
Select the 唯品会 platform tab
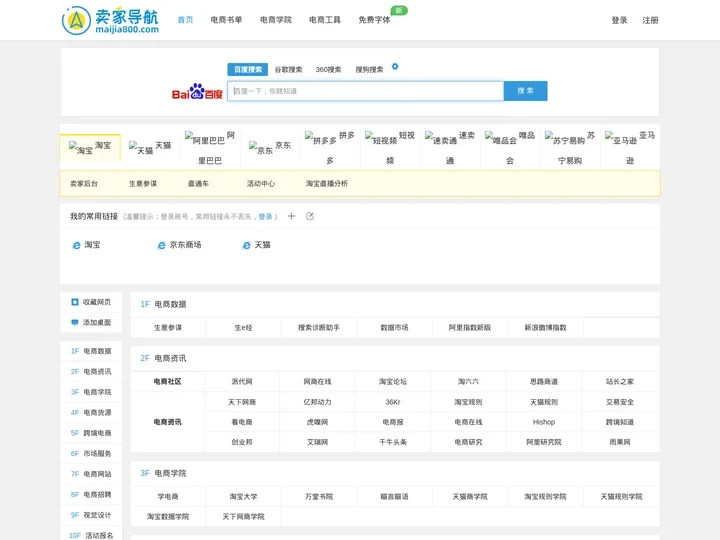click(x=510, y=147)
